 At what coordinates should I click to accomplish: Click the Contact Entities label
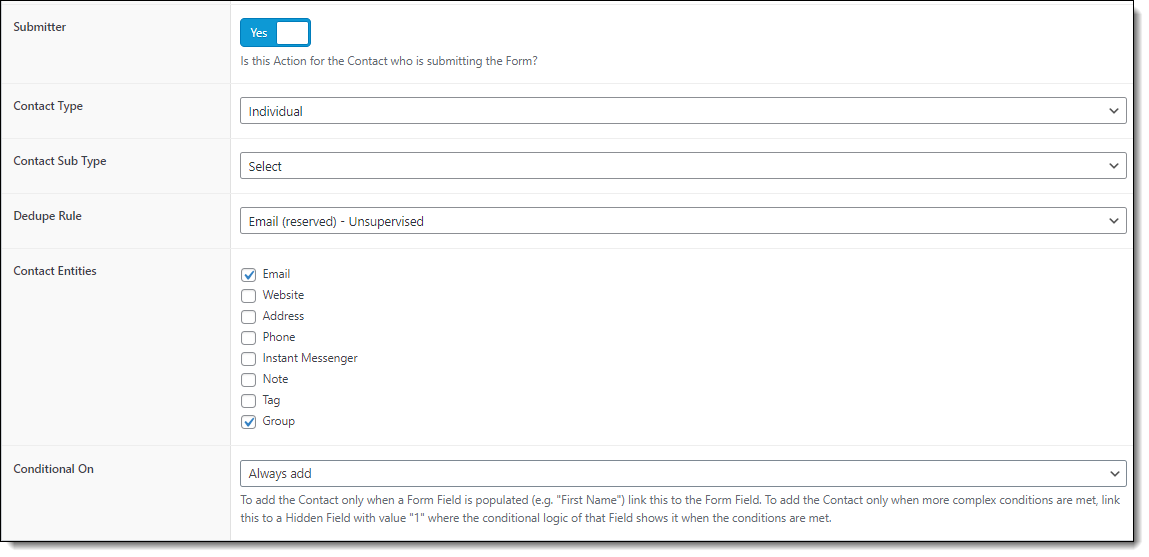pyautogui.click(x=55, y=270)
